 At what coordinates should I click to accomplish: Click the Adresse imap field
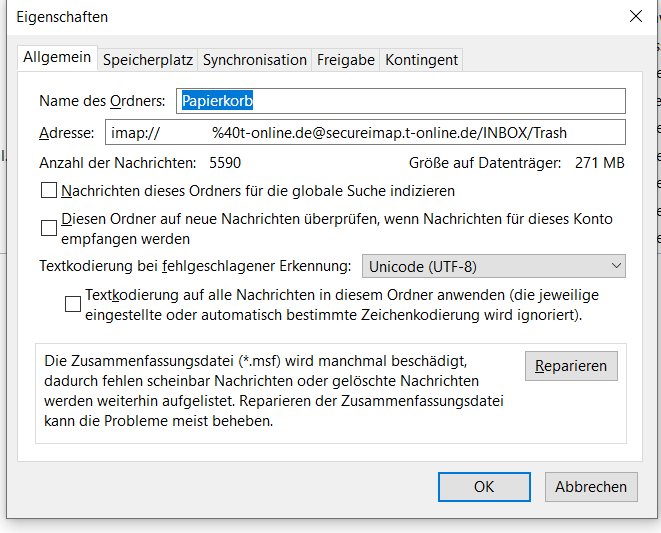coord(364,132)
